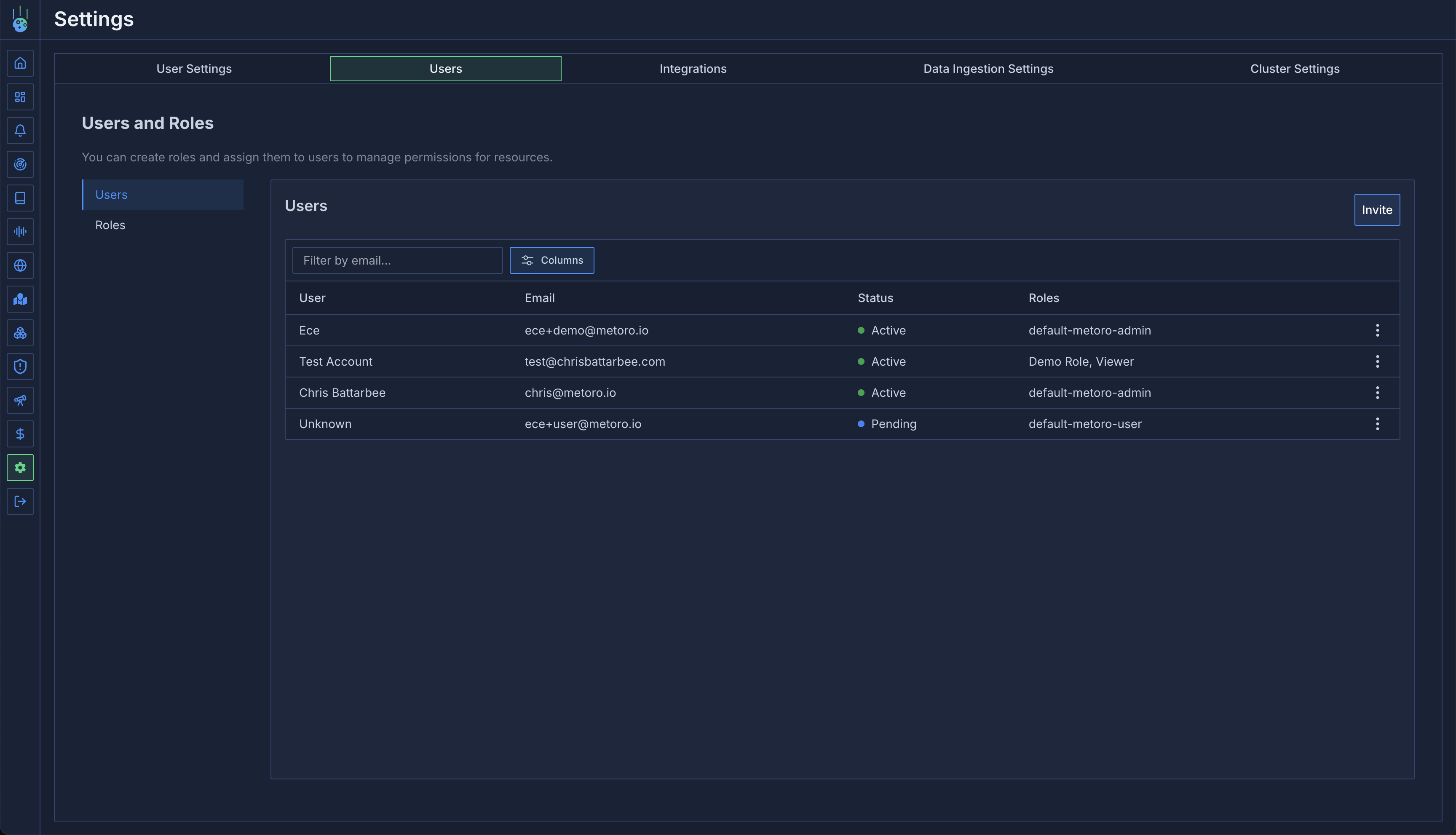Click the stacked cubes icon
1456x835 pixels.
point(20,333)
